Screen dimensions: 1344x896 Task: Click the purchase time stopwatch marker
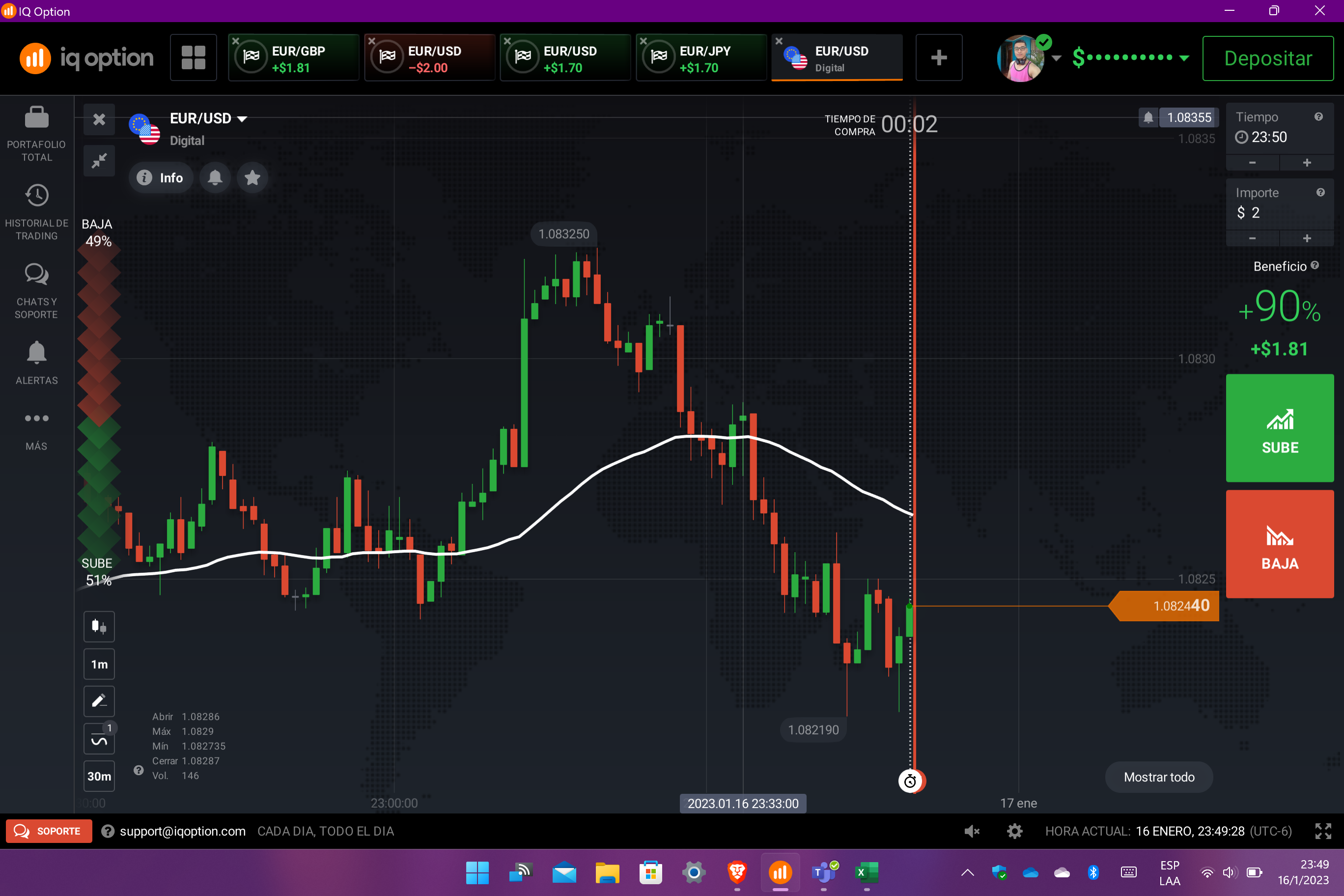click(910, 781)
